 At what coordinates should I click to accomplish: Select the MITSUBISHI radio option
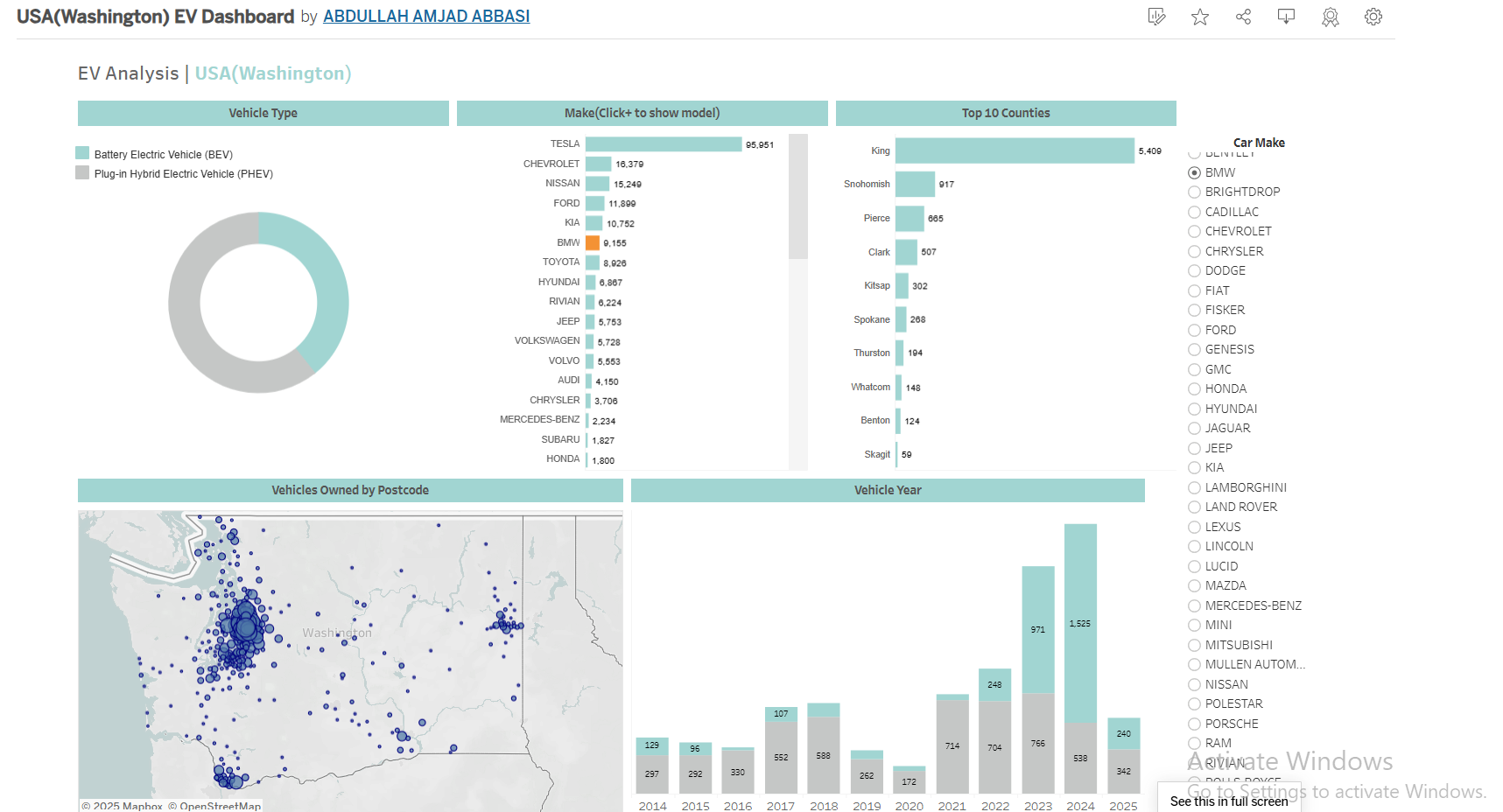tap(1194, 645)
